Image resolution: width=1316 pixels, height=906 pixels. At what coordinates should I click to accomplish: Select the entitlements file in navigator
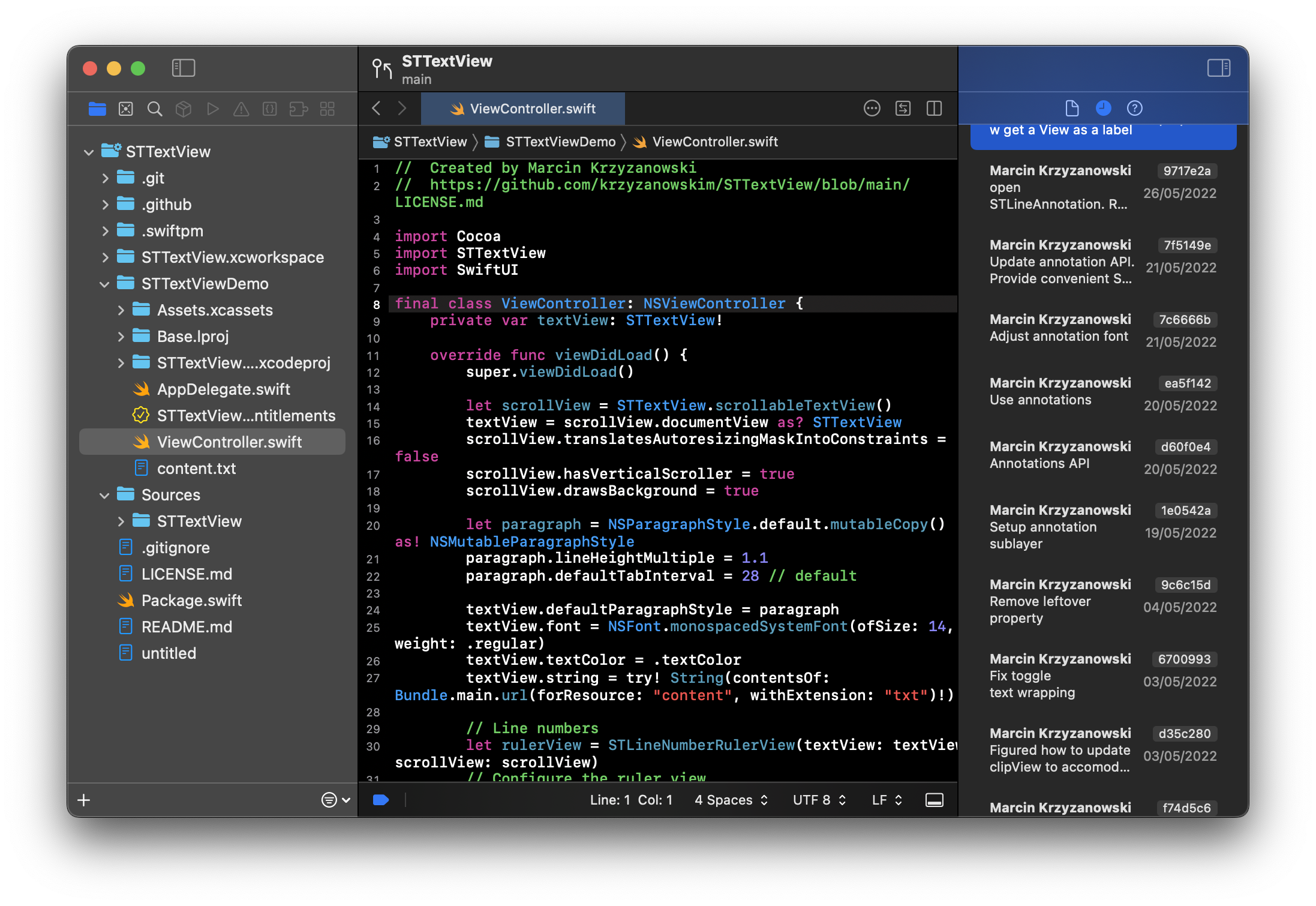coord(212,416)
